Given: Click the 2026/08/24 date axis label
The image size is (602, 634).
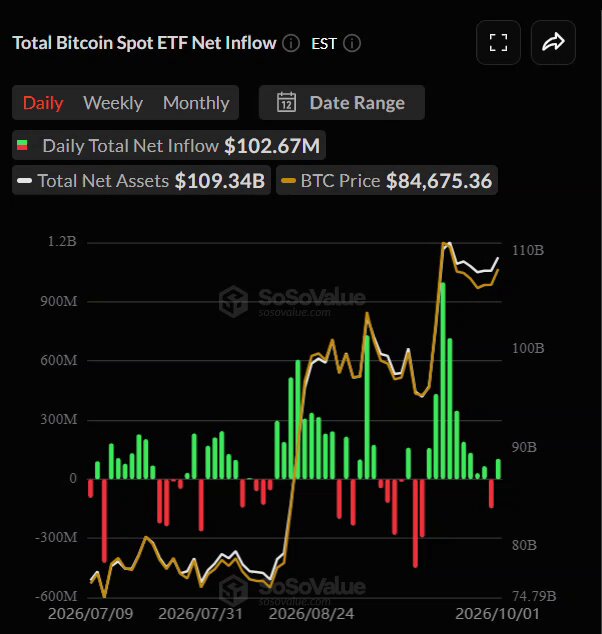Looking at the screenshot, I should tap(311, 614).
